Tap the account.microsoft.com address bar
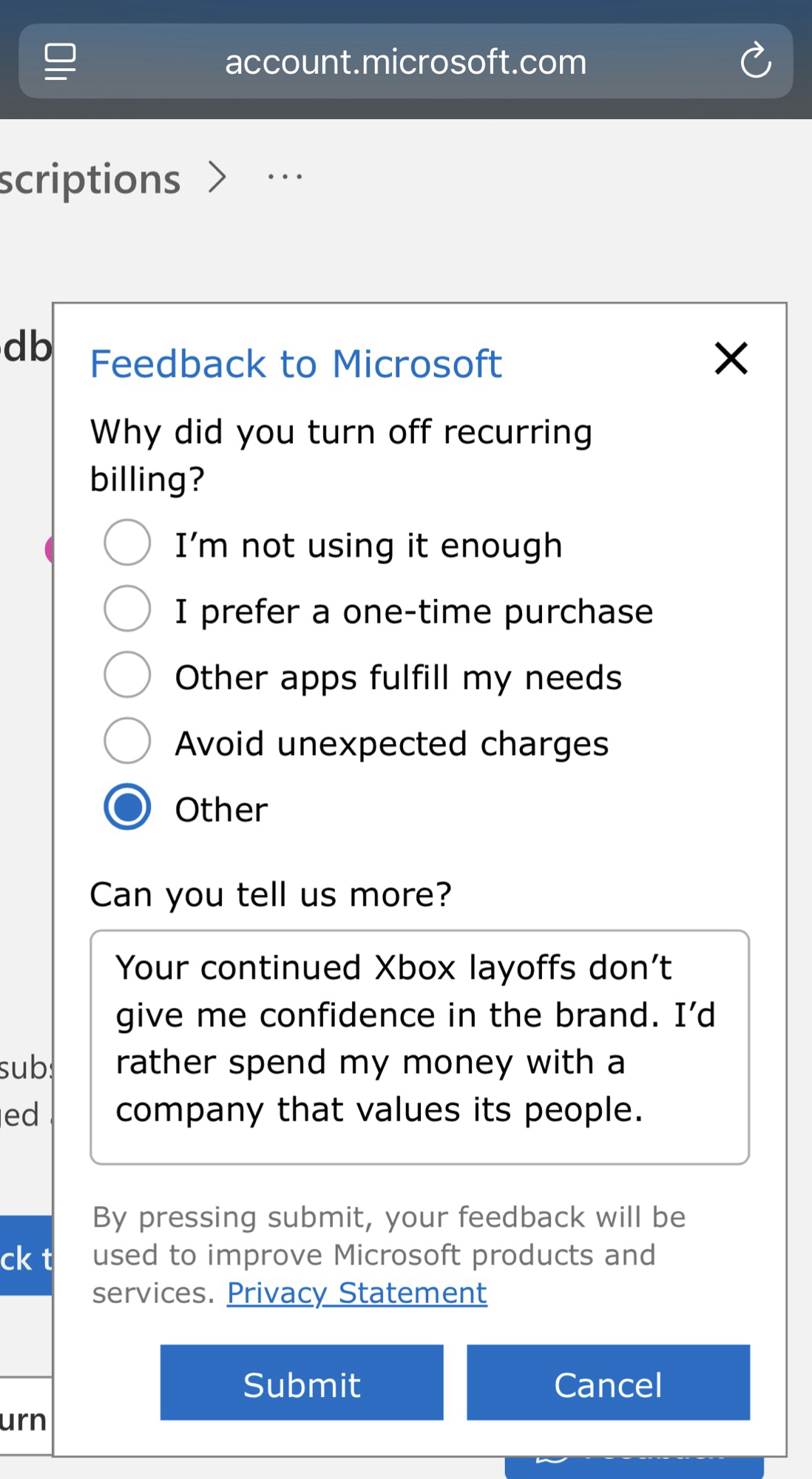The image size is (812, 1479). [405, 62]
